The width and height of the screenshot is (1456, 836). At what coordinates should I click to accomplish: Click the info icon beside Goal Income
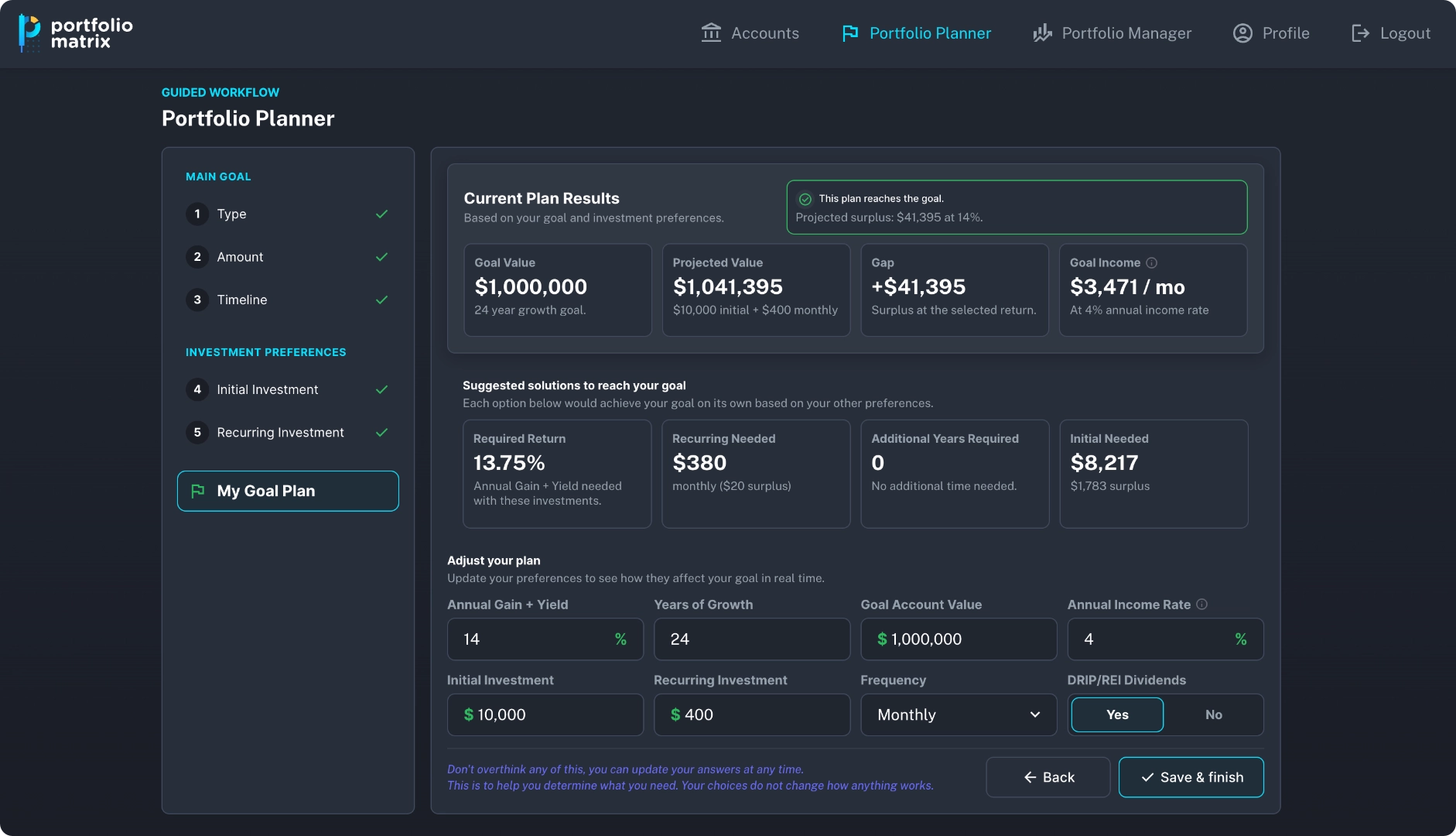[1151, 262]
